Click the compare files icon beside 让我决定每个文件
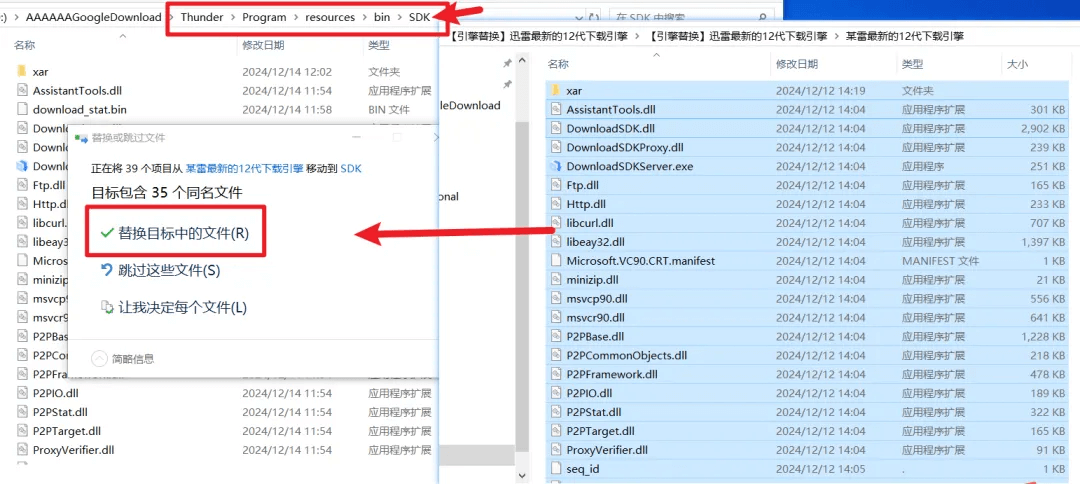Viewport: 1080px width, 484px height. [x=107, y=308]
